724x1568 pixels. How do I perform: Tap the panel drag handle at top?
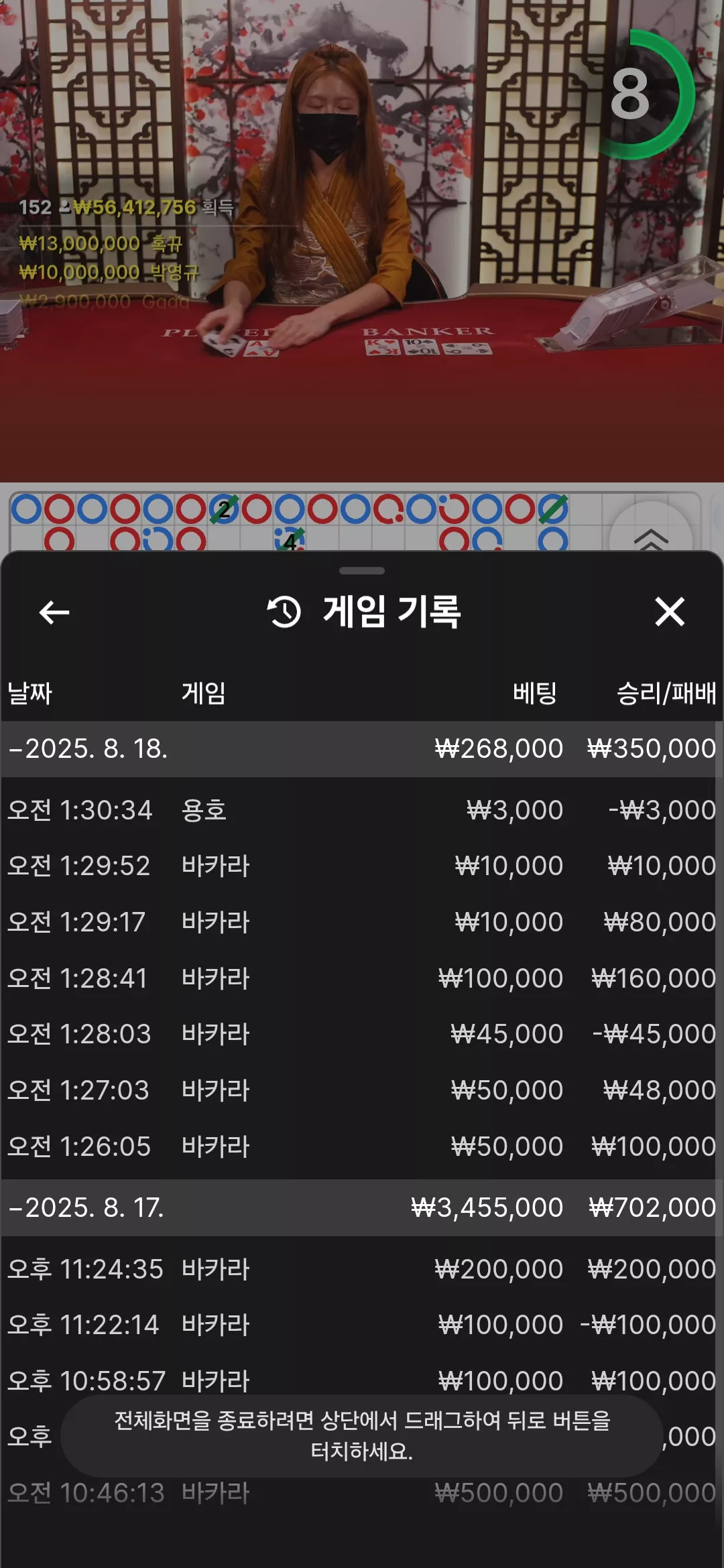click(362, 571)
